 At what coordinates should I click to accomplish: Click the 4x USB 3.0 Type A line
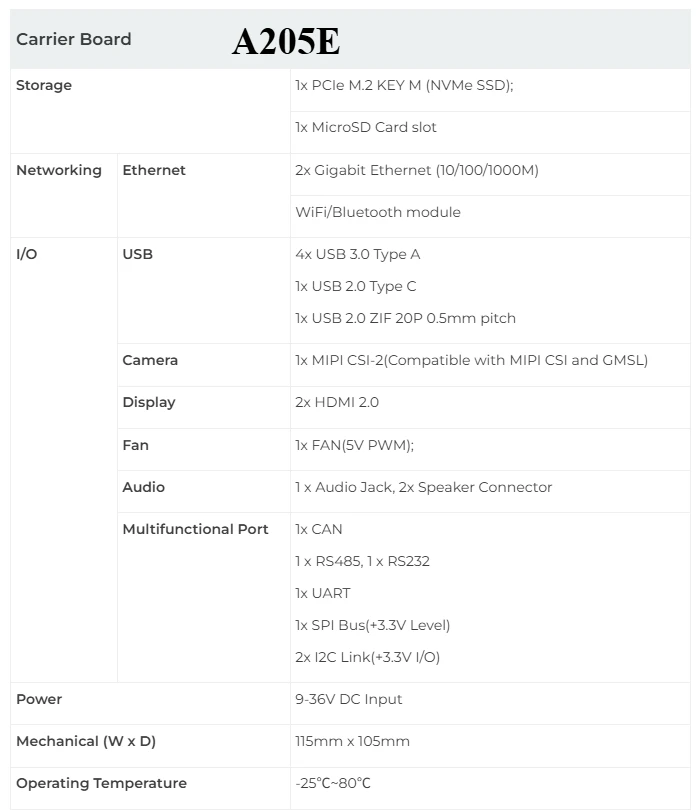358,254
